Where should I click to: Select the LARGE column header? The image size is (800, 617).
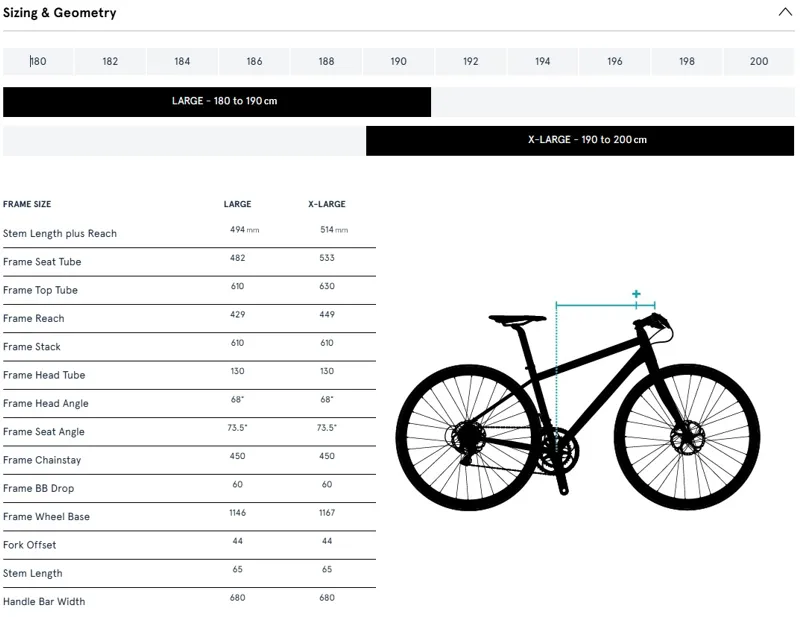pyautogui.click(x=237, y=203)
